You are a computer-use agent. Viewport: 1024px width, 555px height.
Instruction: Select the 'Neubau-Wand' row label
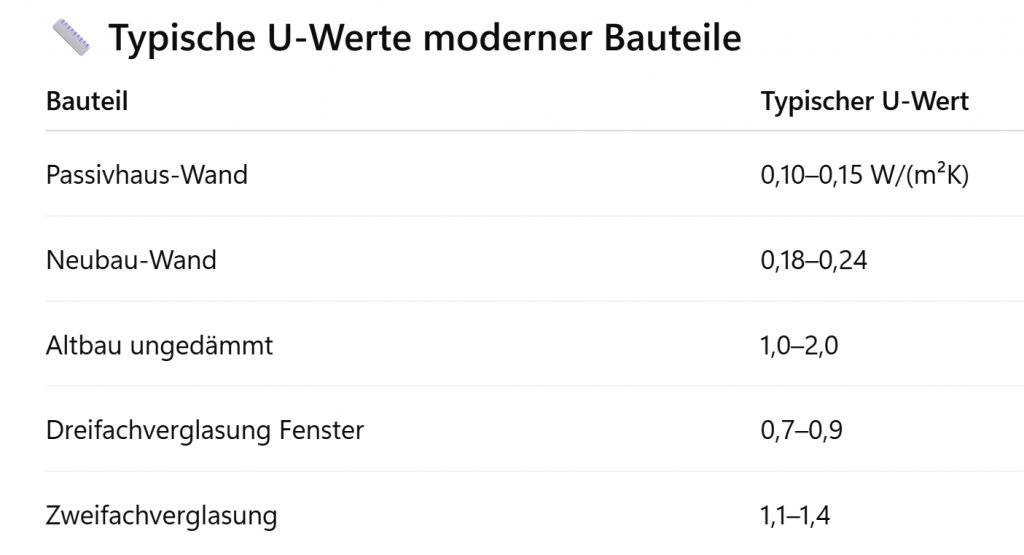point(131,261)
